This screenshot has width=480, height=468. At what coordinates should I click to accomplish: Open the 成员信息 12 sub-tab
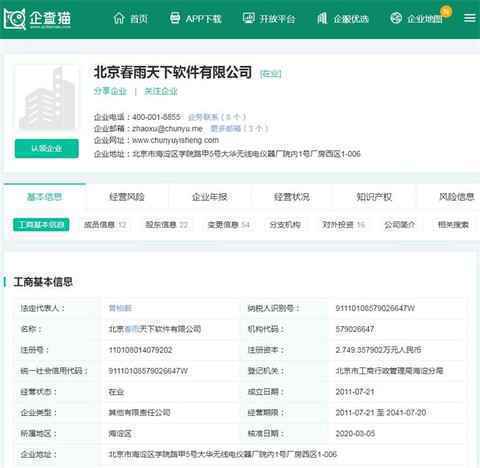[105, 225]
